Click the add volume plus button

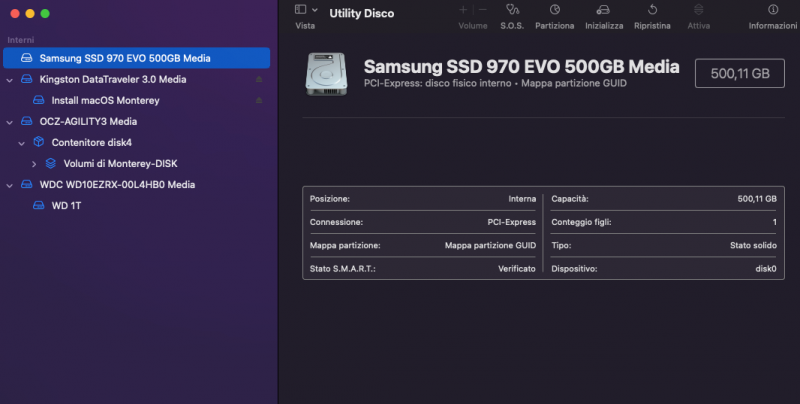(462, 9)
